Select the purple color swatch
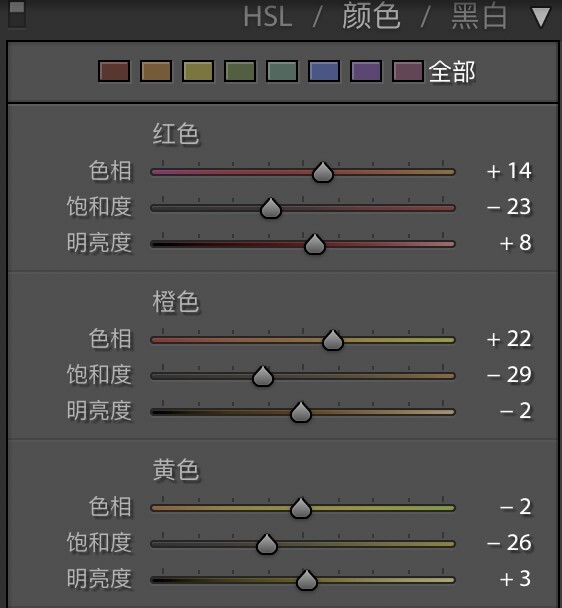Image resolution: width=562 pixels, height=608 pixels. [366, 71]
